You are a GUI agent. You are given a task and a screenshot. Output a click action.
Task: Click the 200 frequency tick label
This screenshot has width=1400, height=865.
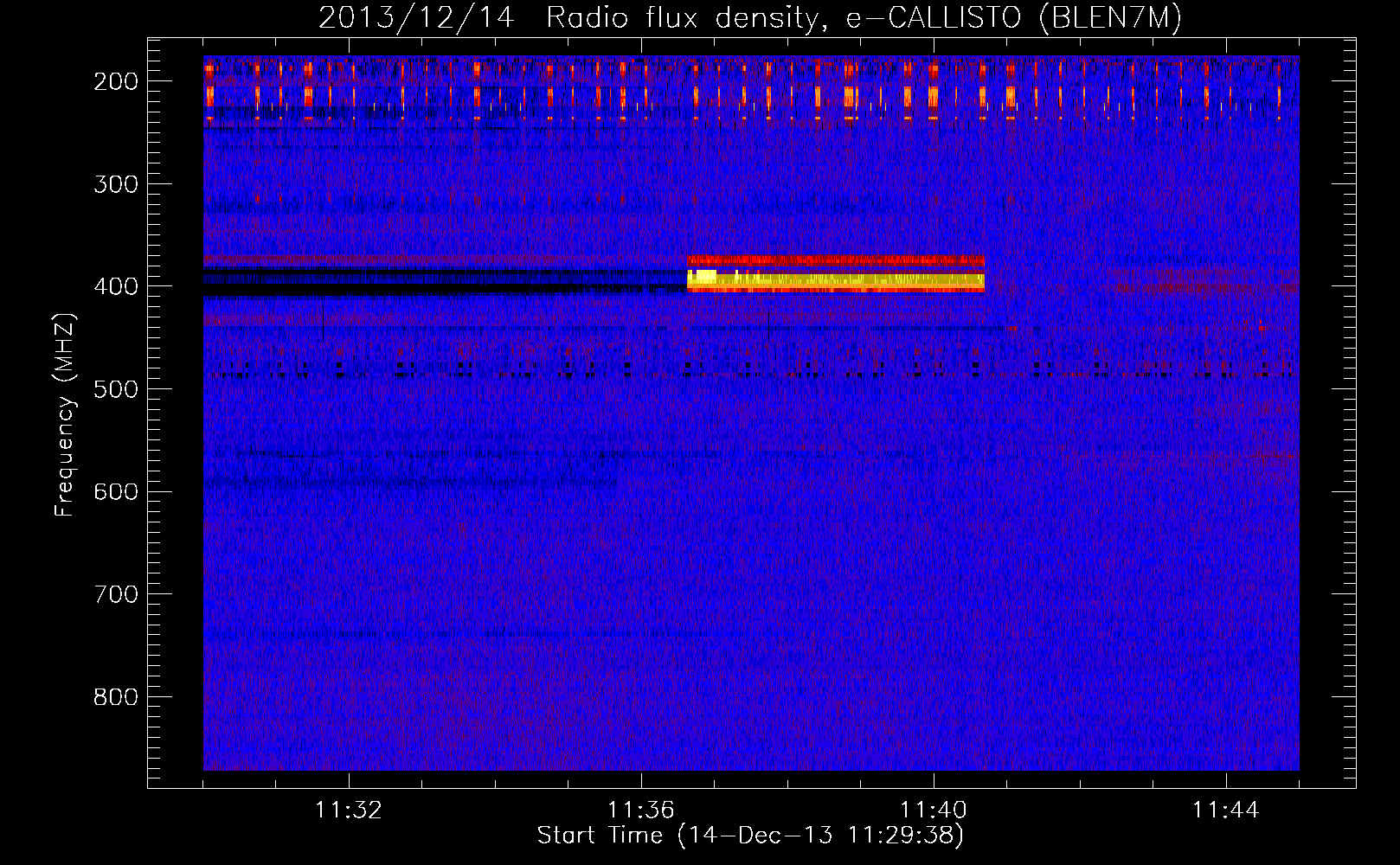[x=115, y=81]
